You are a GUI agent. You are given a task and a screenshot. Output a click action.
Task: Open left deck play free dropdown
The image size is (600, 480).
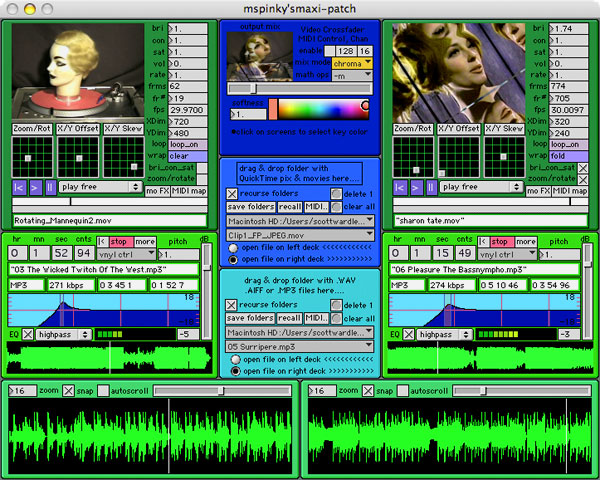point(100,187)
